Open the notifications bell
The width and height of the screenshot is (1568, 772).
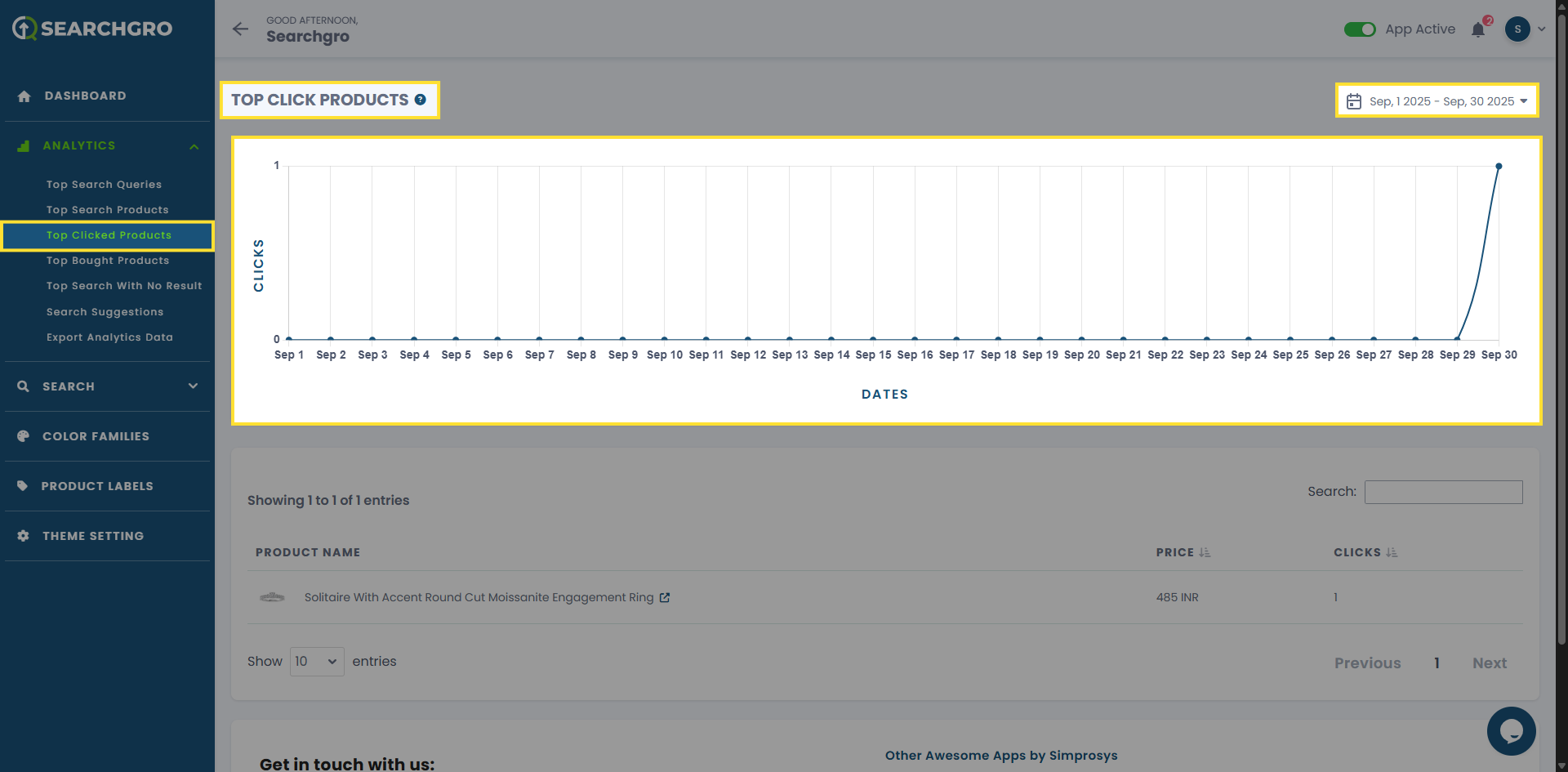point(1478,30)
